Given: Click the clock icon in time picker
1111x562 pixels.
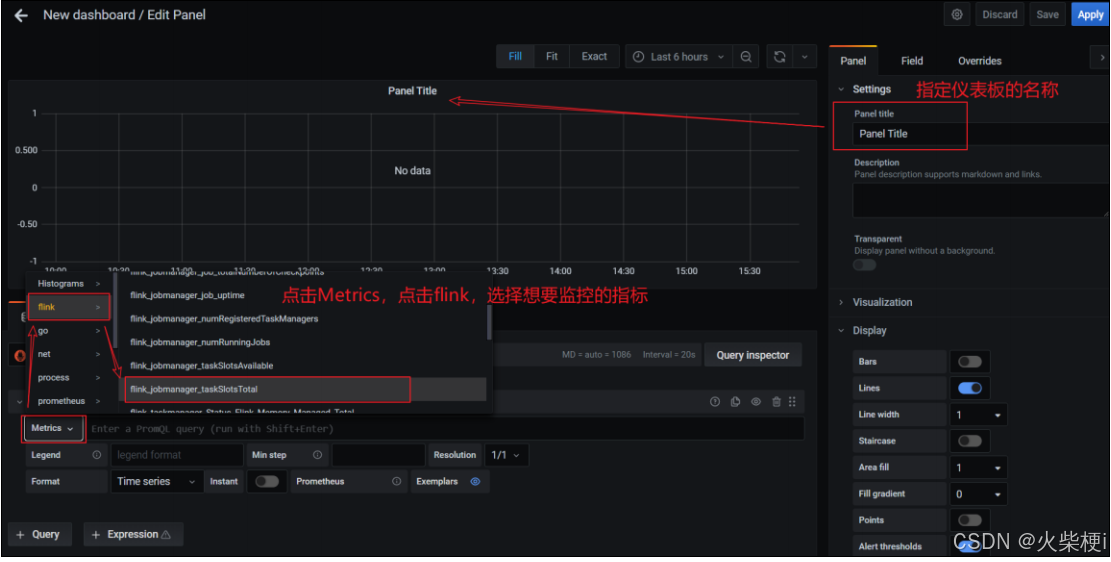Looking at the screenshot, I should pos(638,57).
